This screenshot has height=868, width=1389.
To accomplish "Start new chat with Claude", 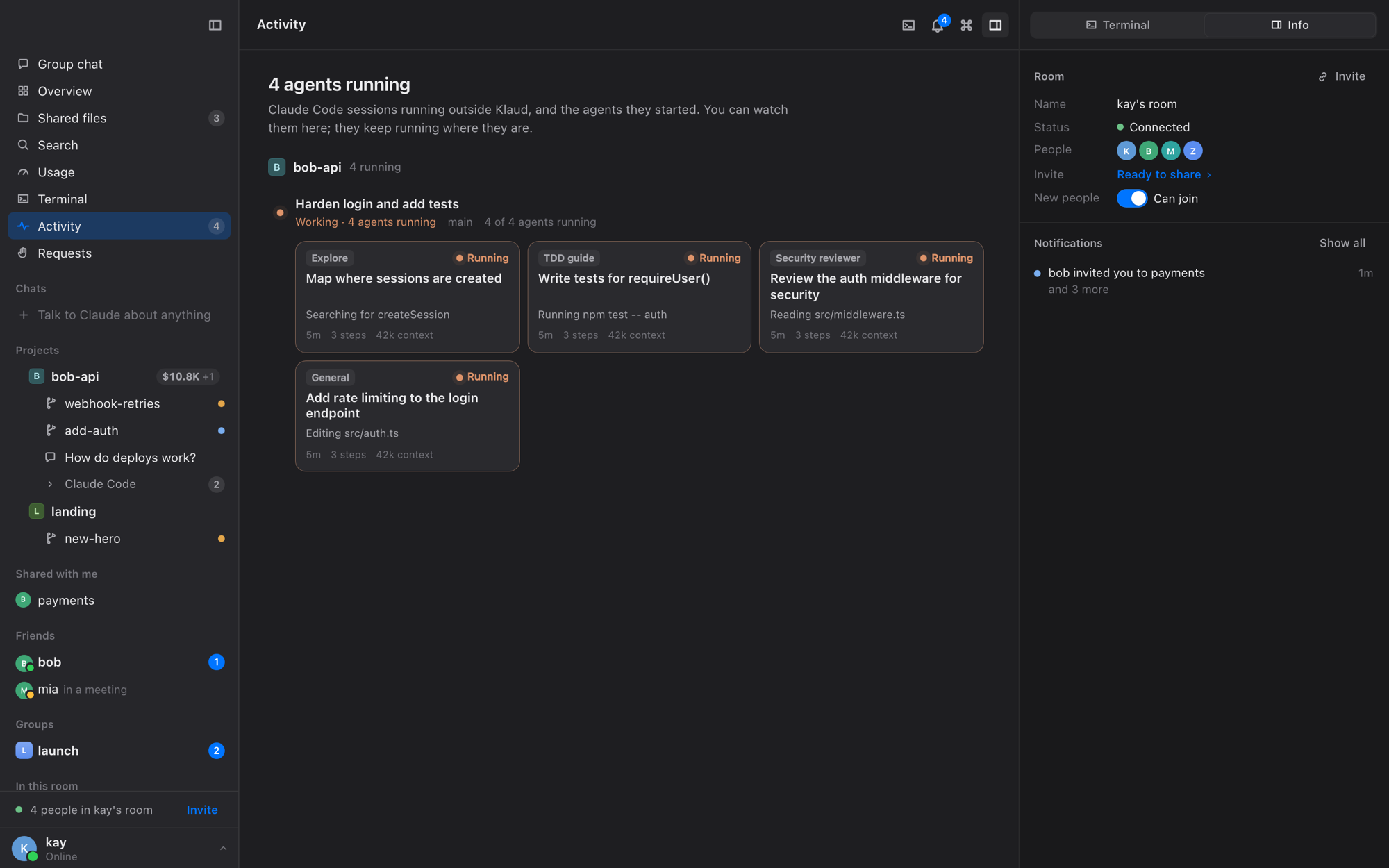I will point(119,315).
